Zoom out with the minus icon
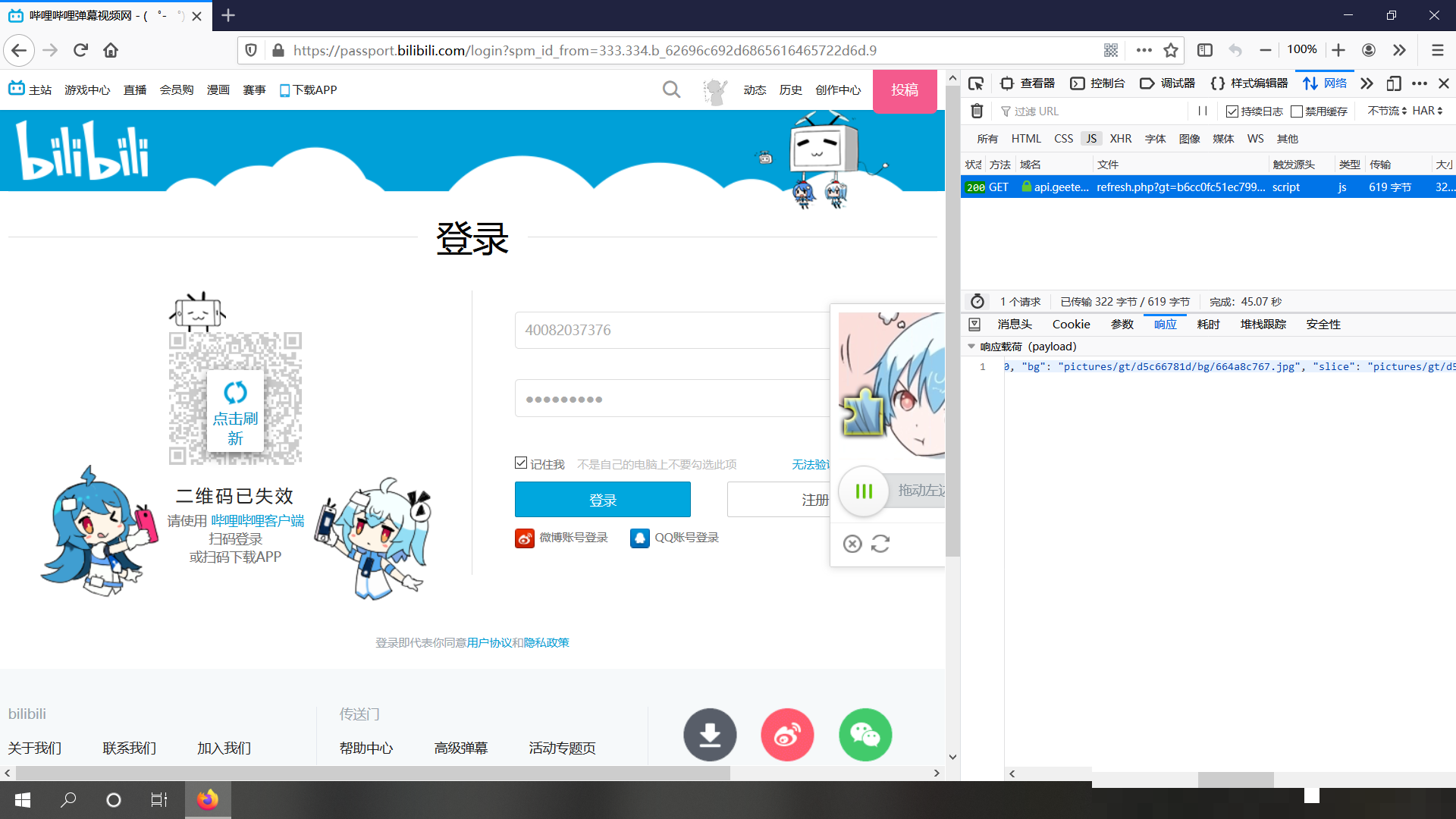Screen dimensions: 1456x819 pyautogui.click(x=1265, y=50)
